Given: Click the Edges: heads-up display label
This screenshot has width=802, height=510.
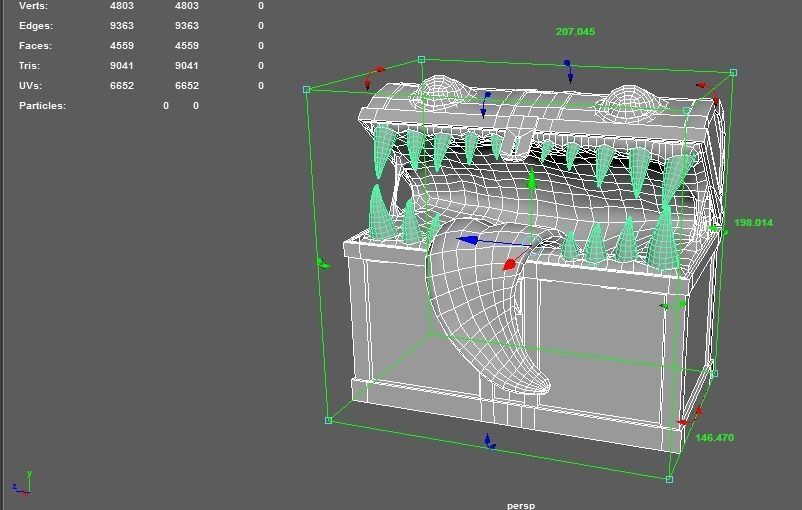Looking at the screenshot, I should click(36, 26).
